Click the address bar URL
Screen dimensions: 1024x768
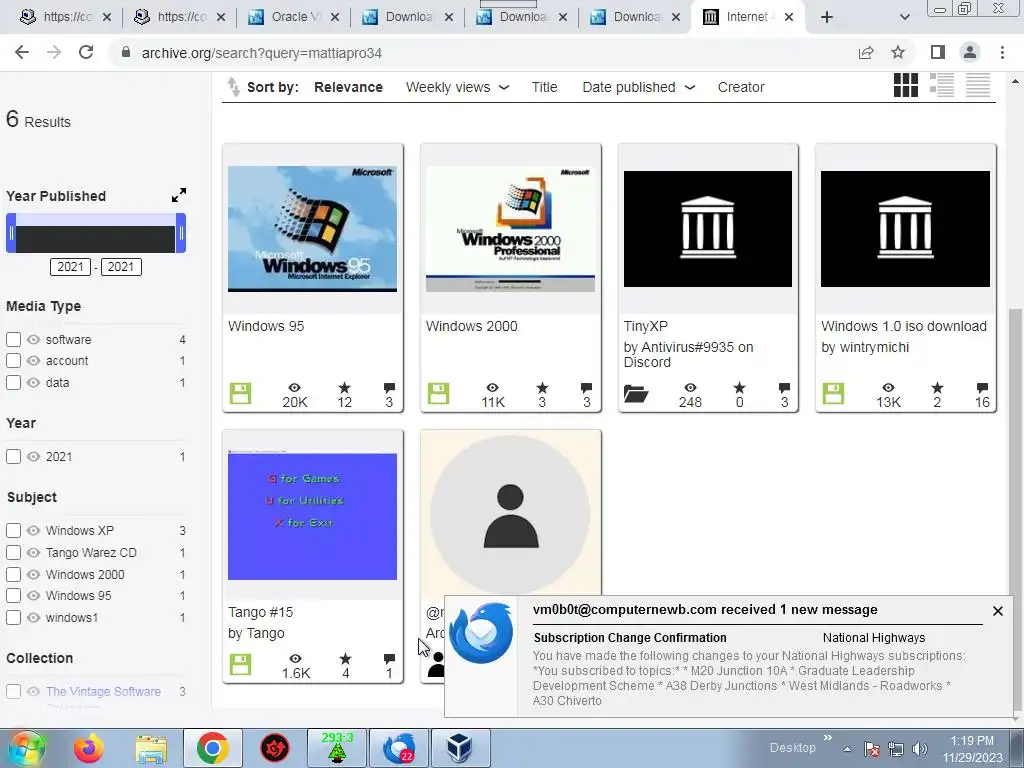261,53
